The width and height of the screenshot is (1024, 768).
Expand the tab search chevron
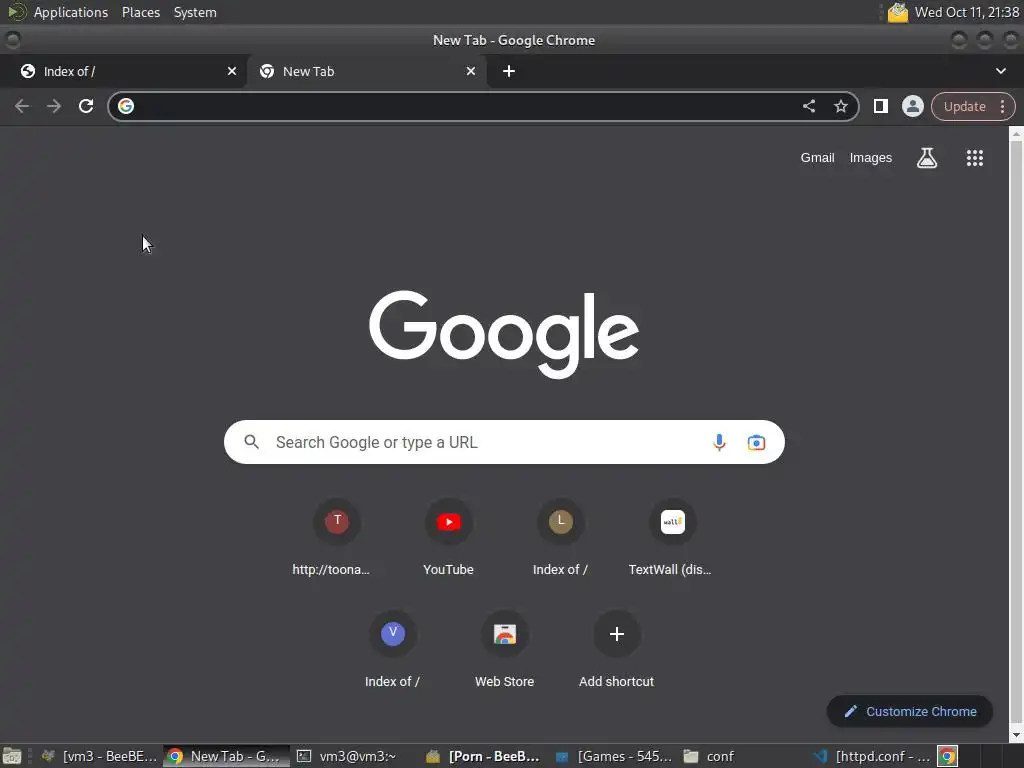1000,71
